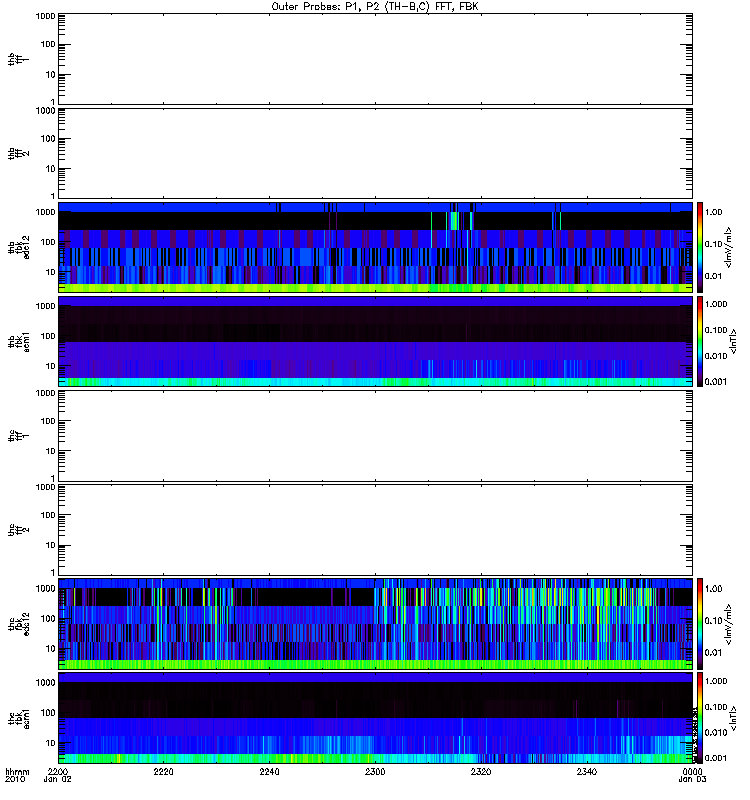Screen dimensions: 750x800
Task: Click the 'Jan 02' date label
Action: (58, 780)
